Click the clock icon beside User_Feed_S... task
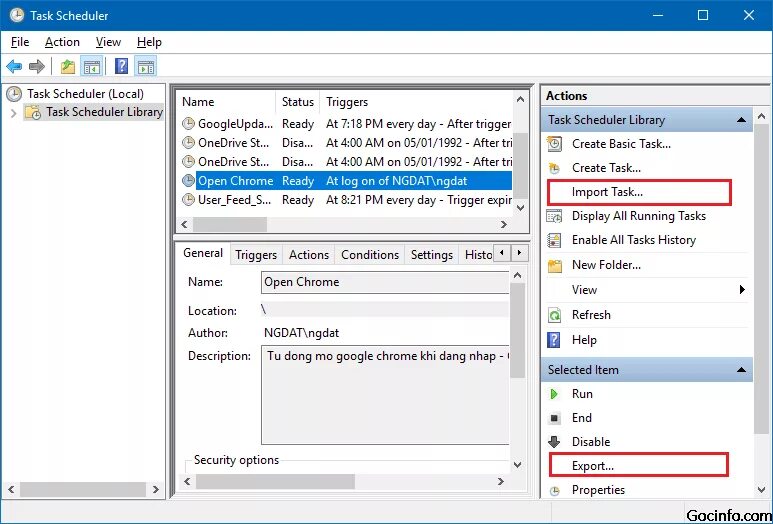Screen dimensions: 773x524 [x=188, y=200]
